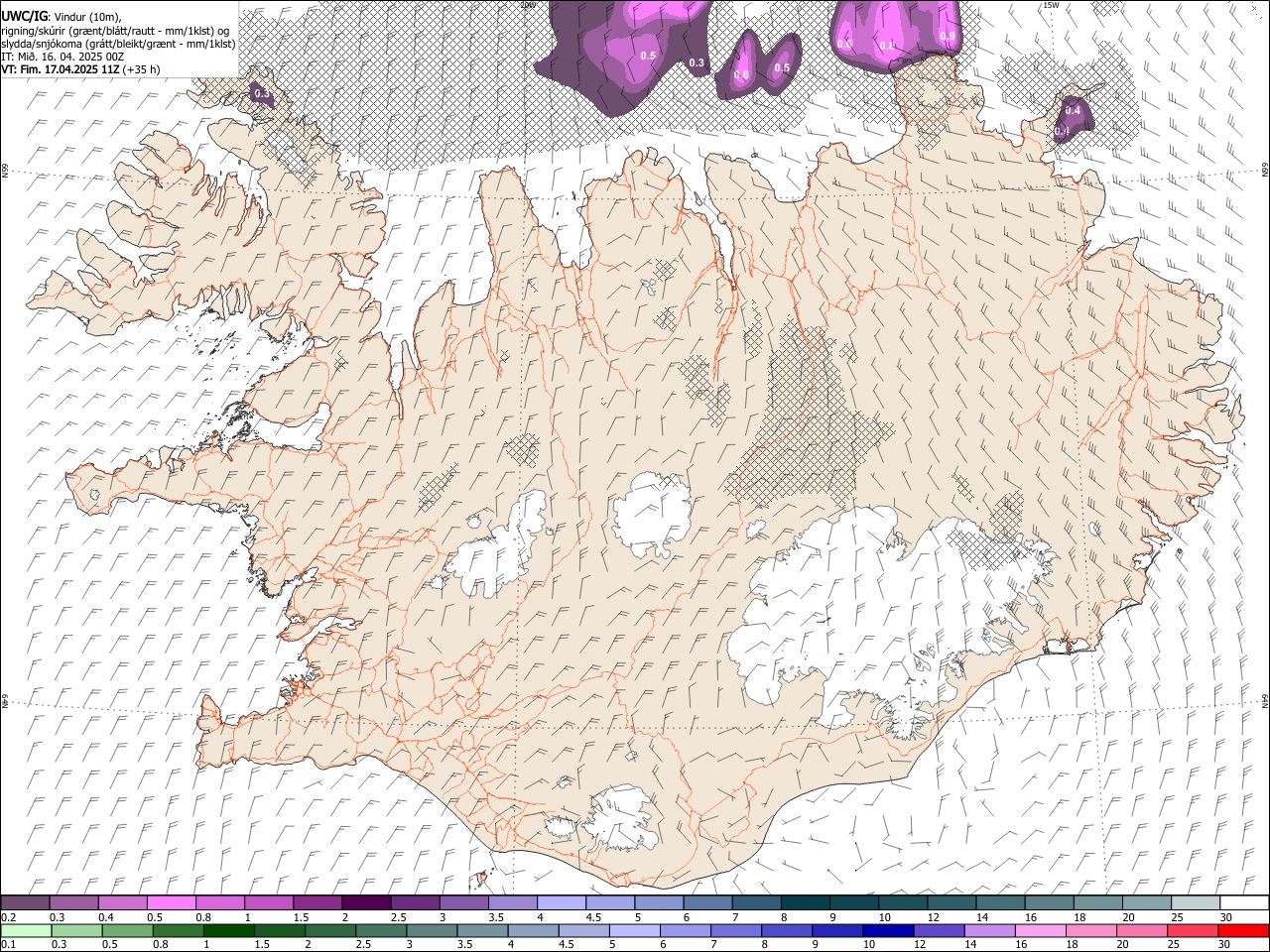Viewport: 1270px width, 952px height.
Task: Click the pale mint swatch starting the lower rain scale
Action: (x=26, y=930)
